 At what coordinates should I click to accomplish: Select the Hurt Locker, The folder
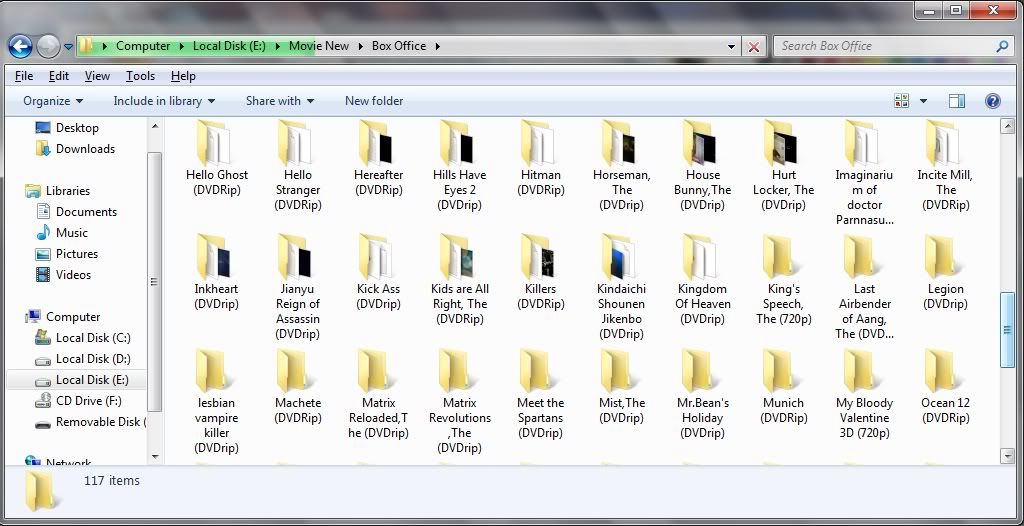coord(783,166)
